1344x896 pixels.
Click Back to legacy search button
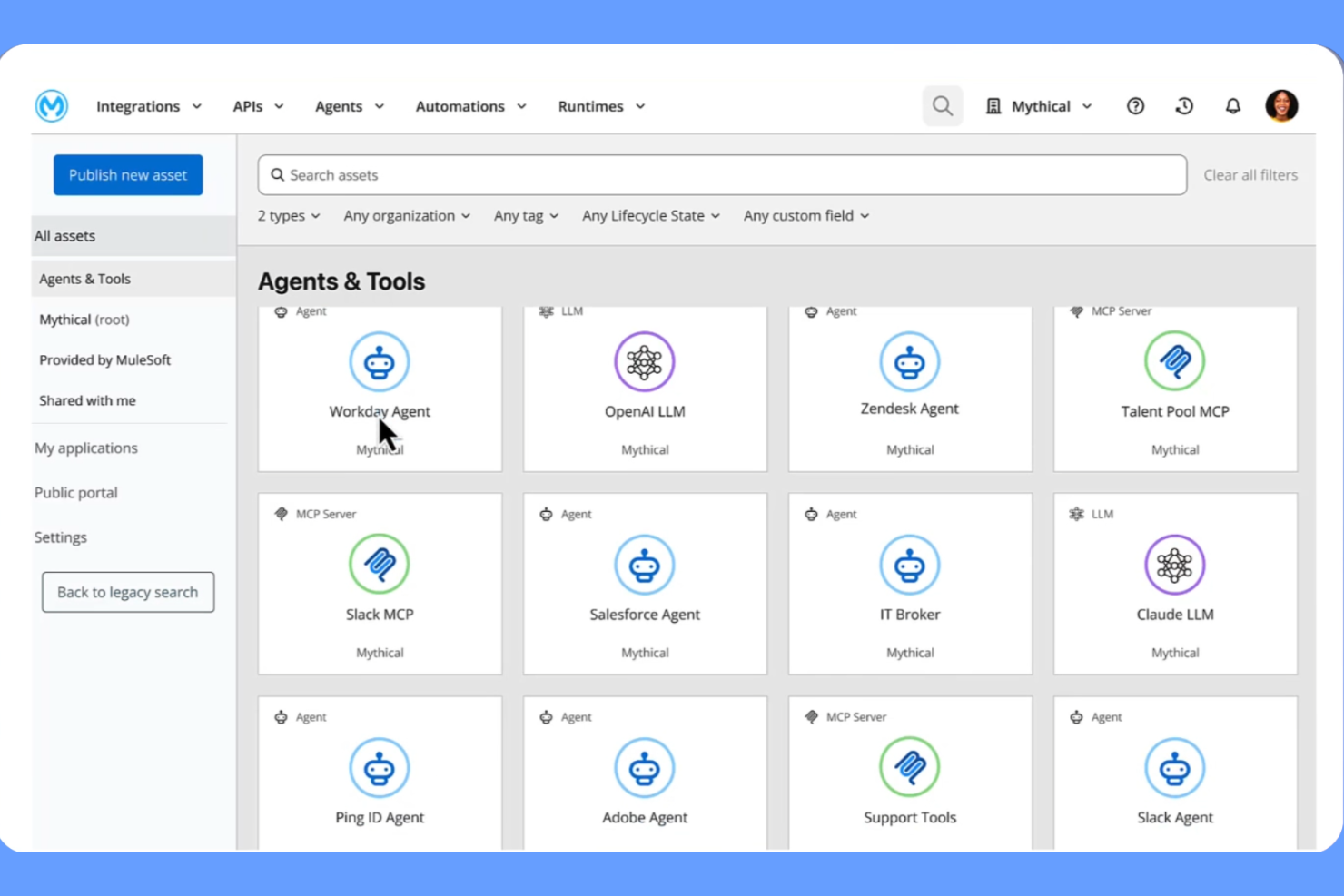[x=128, y=592]
